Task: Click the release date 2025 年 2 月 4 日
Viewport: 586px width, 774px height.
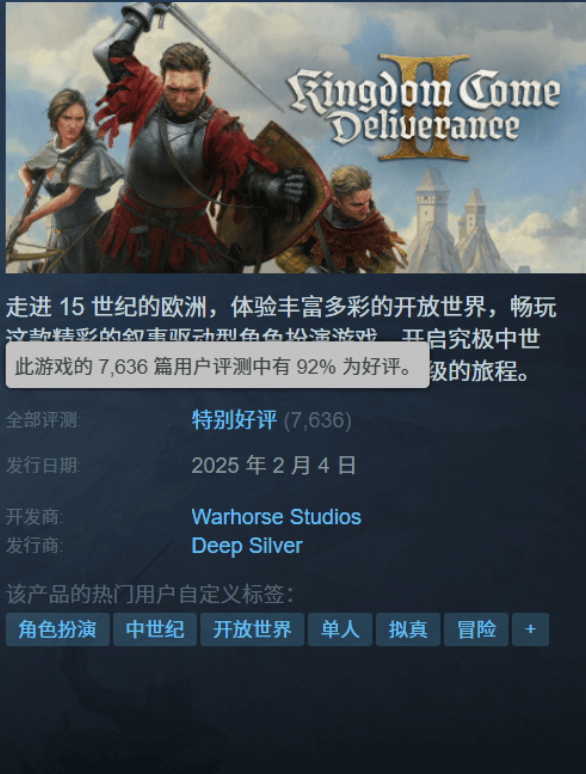Action: point(273,465)
